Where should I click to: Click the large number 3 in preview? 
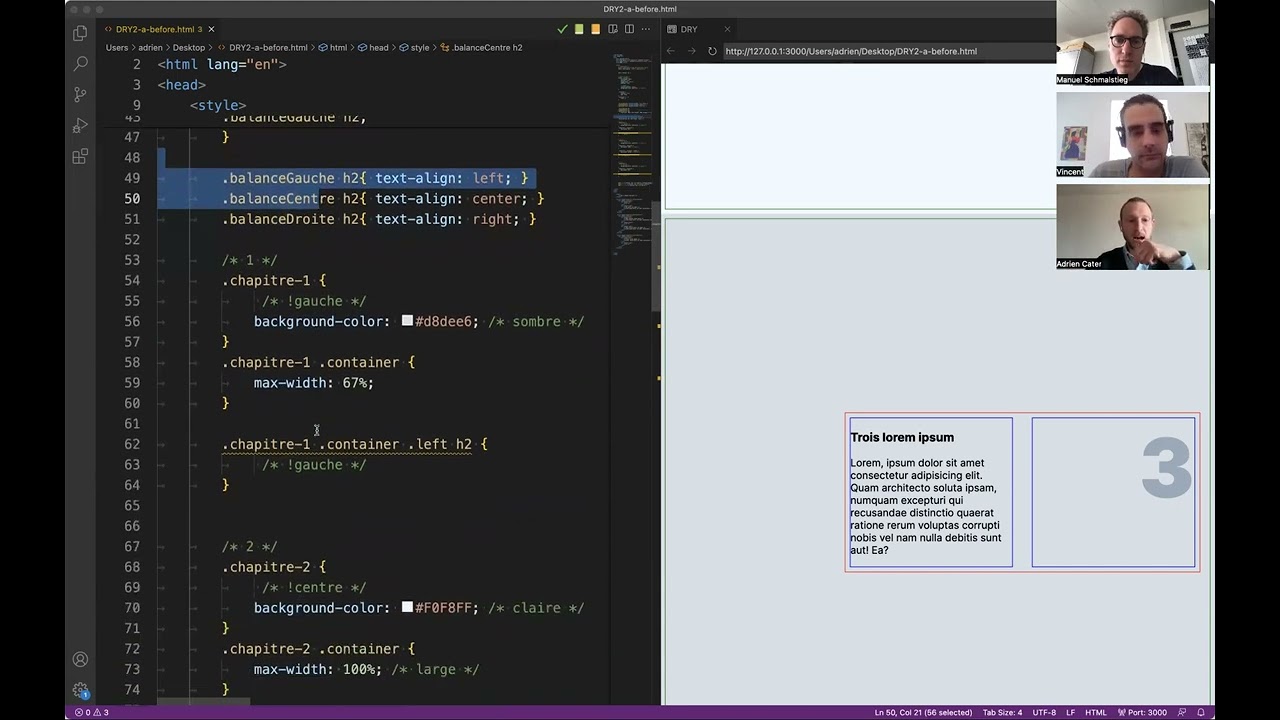click(1167, 467)
